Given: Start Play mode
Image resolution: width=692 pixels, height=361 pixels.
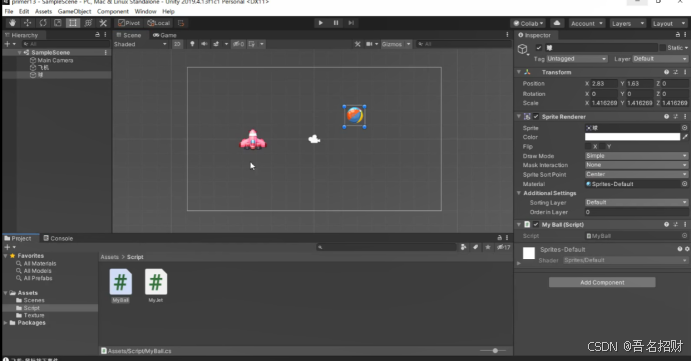Looking at the screenshot, I should (321, 23).
